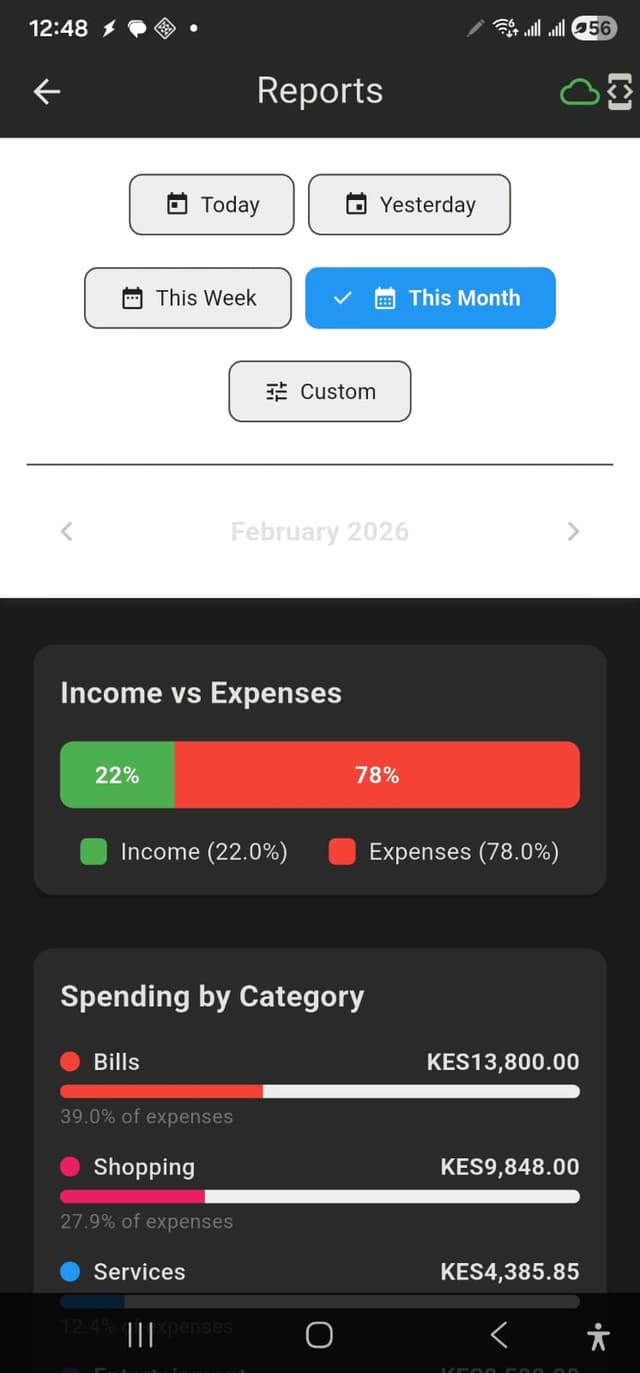Viewport: 640px width, 1373px height.
Task: Tap the back arrow on Reports screen
Action: [x=46, y=91]
